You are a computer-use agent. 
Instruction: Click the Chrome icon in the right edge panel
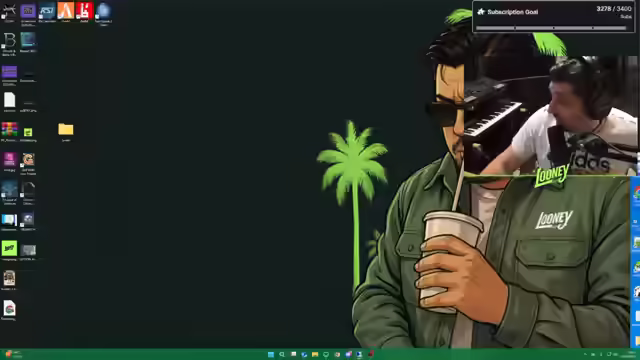[637, 194]
